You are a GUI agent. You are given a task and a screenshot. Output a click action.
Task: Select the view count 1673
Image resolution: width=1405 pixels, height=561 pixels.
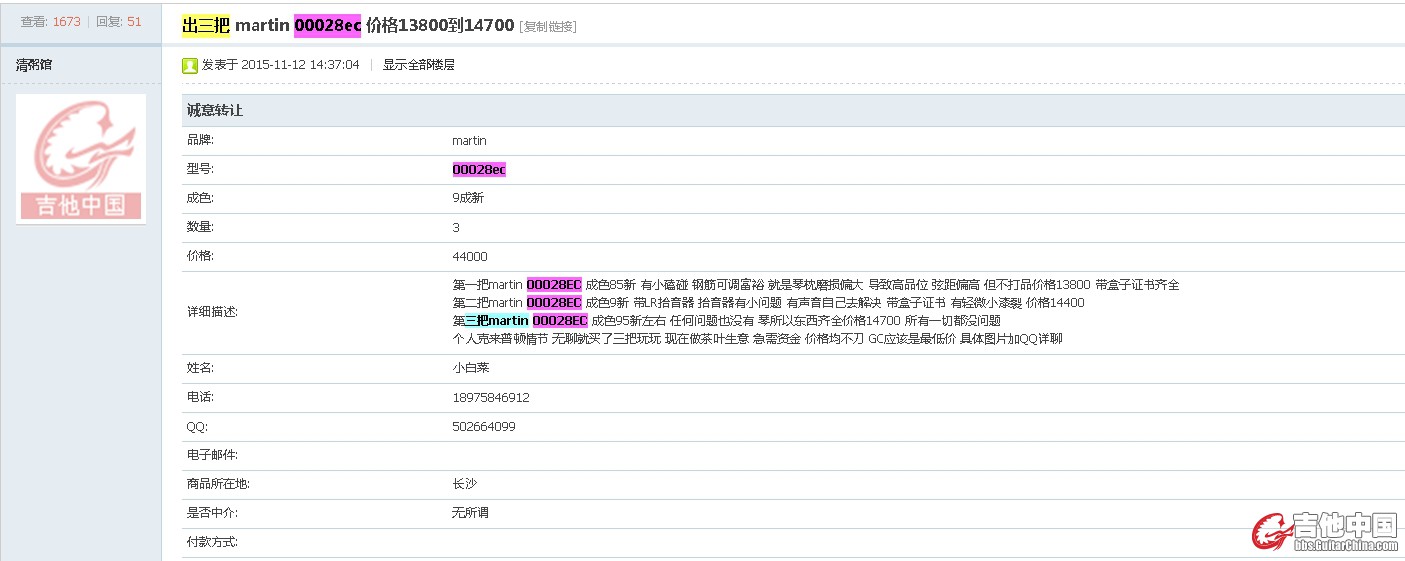coord(66,21)
